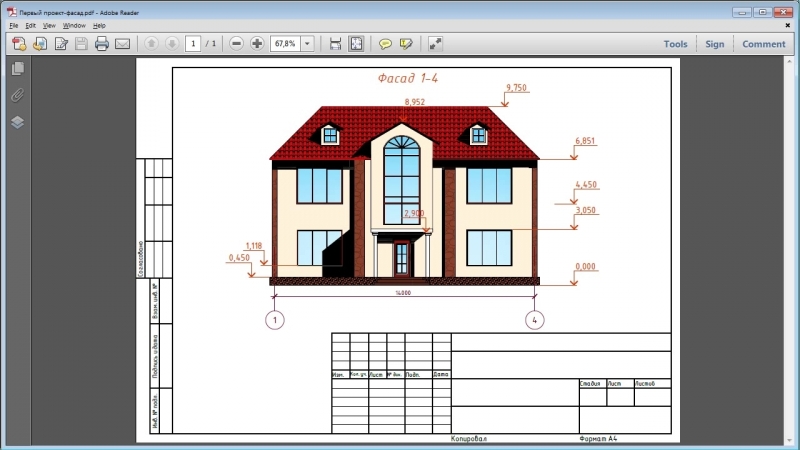Go to next page arrow
Screen dimensions: 800x450
tap(172, 44)
